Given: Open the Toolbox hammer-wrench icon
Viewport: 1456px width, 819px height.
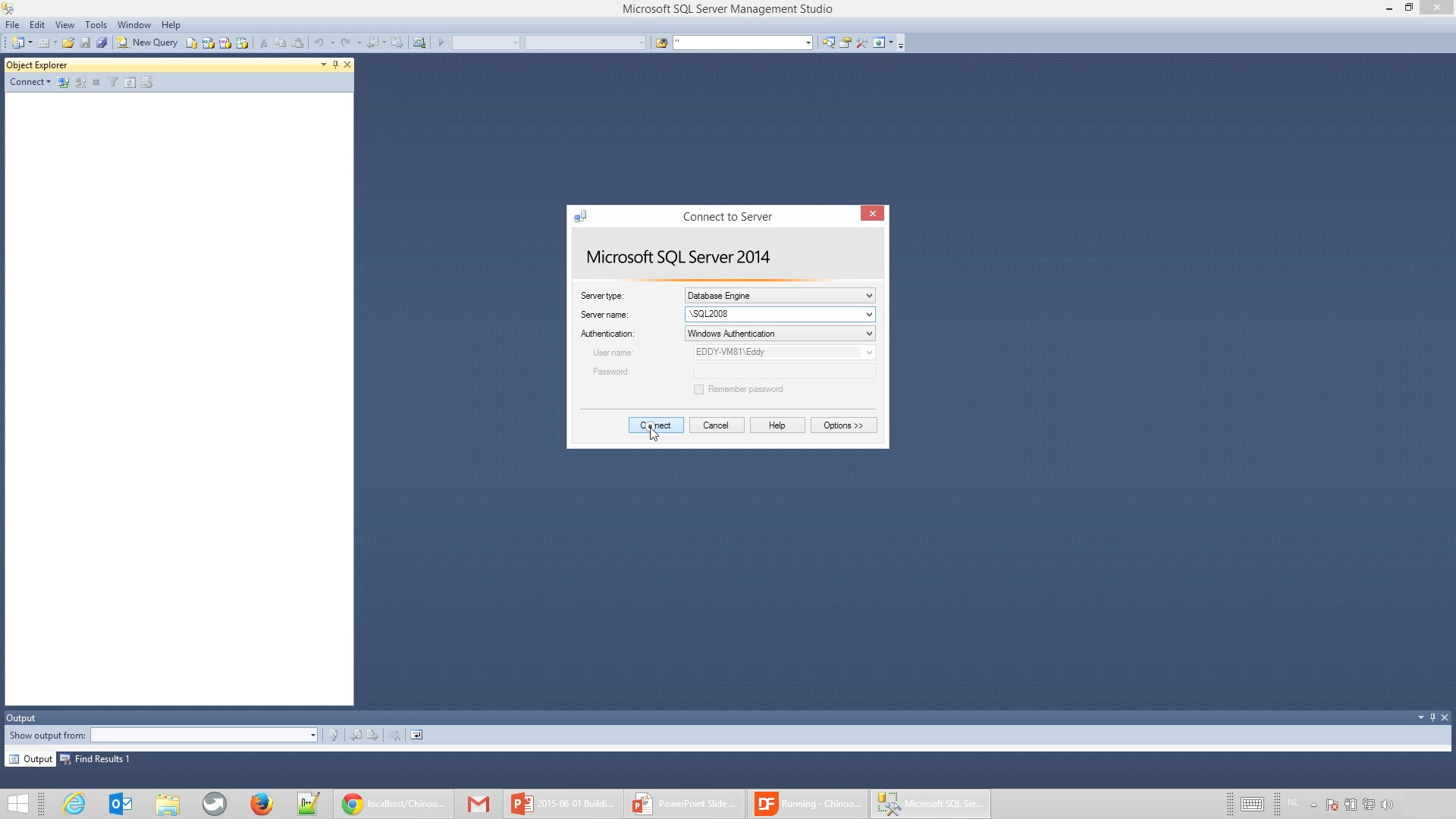Looking at the screenshot, I should coord(862,42).
